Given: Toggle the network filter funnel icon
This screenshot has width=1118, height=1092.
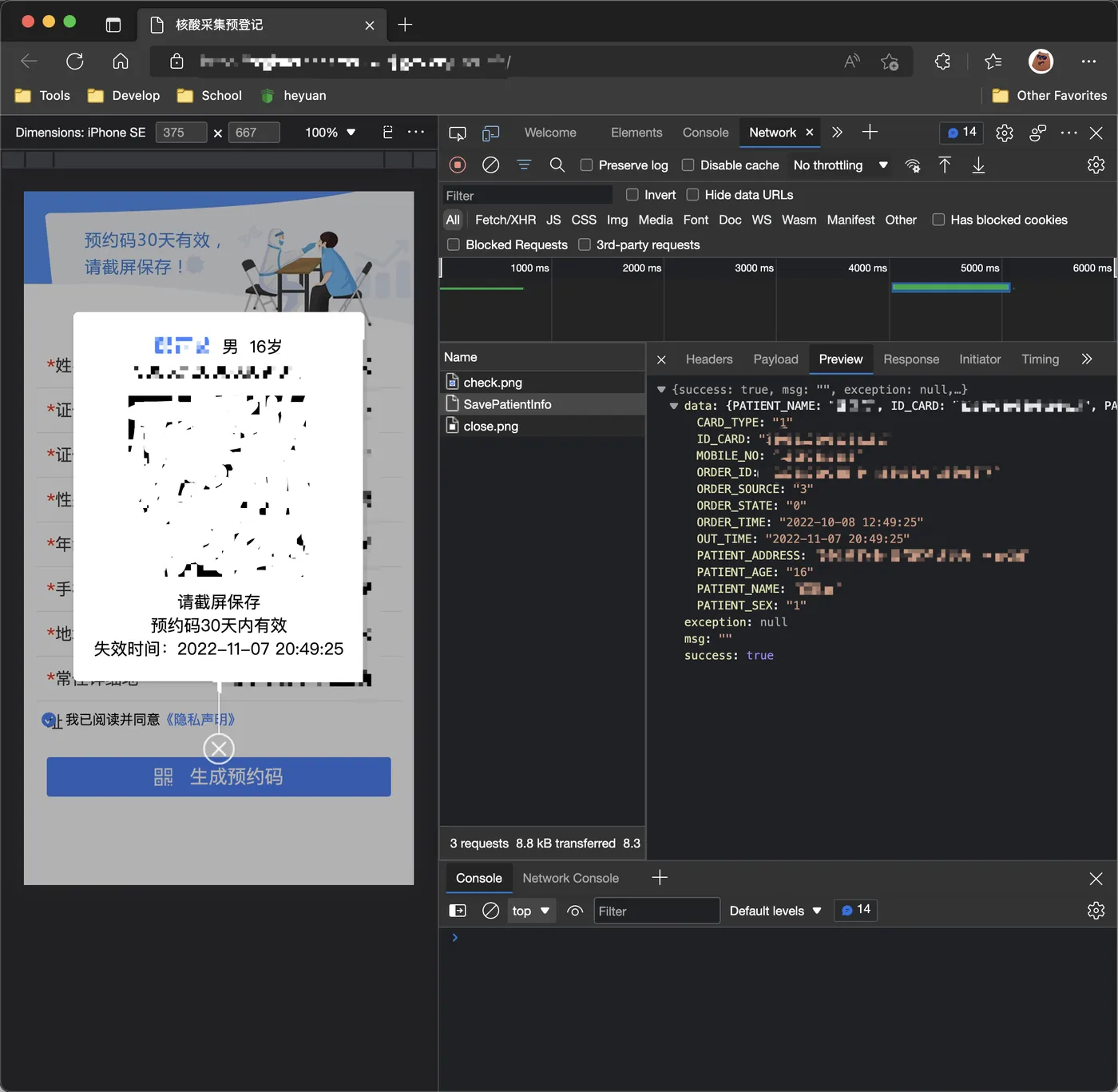Looking at the screenshot, I should click(524, 165).
